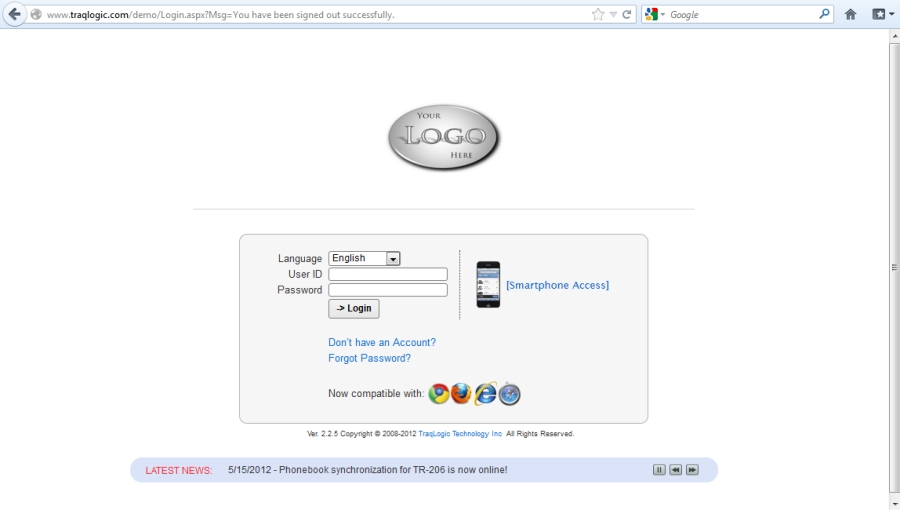Click the Firefox browser icon
Viewport: 900px width, 510px height.
(x=461, y=394)
